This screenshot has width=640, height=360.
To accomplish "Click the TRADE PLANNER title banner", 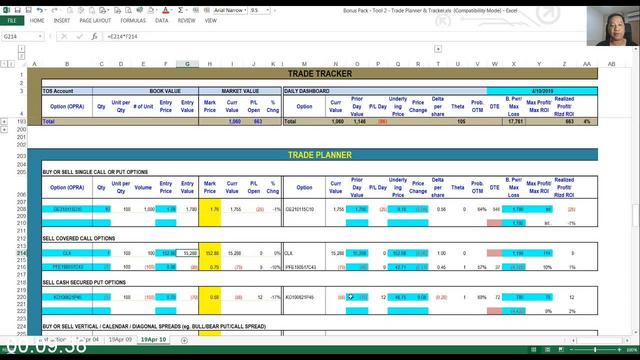I will 320,155.
